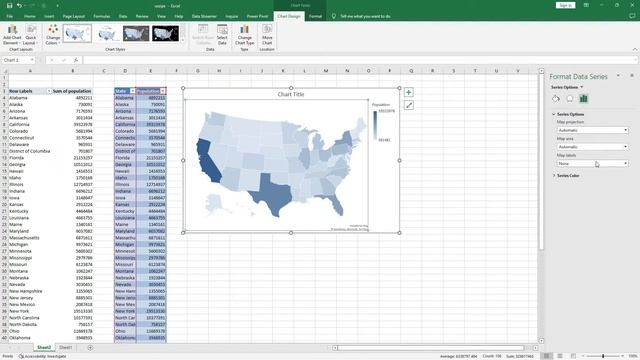640x360 pixels.
Task: Open population column filter dropdown in E
Action: click(162, 91)
